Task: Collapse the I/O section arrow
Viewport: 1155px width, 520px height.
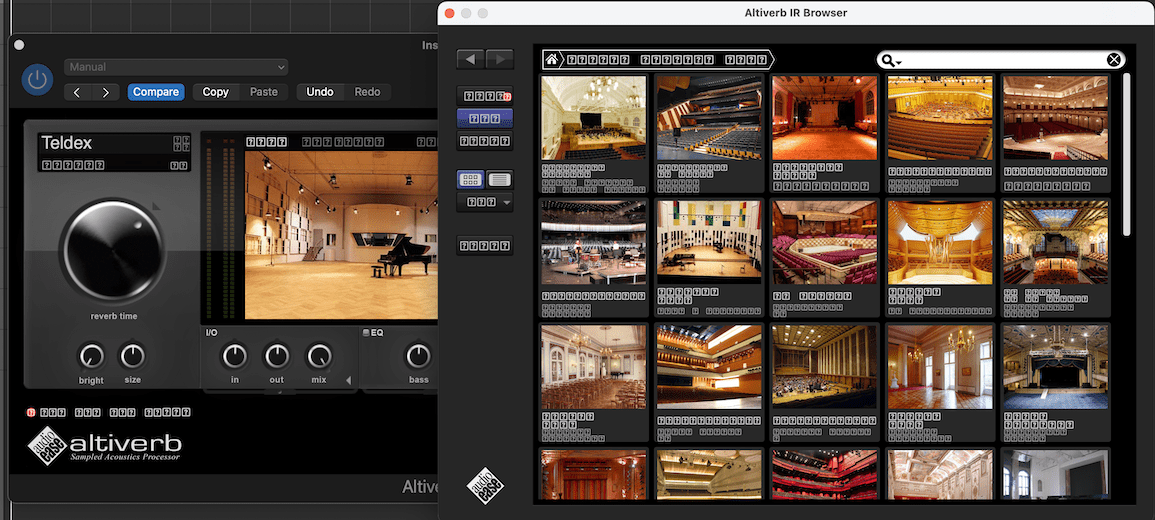Action: (x=348, y=380)
